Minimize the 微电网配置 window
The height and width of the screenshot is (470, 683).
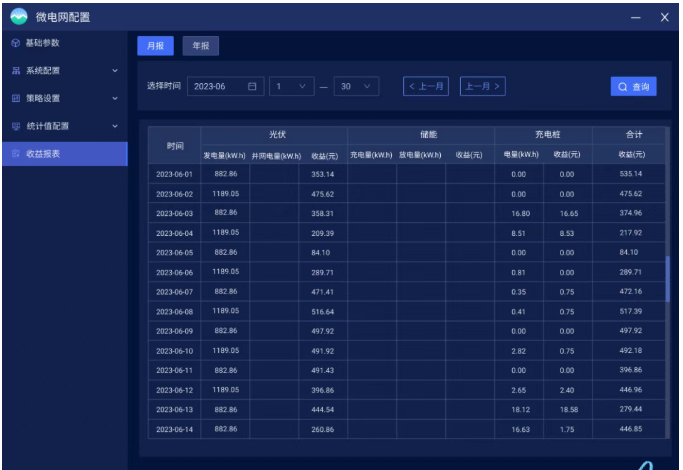tap(636, 17)
